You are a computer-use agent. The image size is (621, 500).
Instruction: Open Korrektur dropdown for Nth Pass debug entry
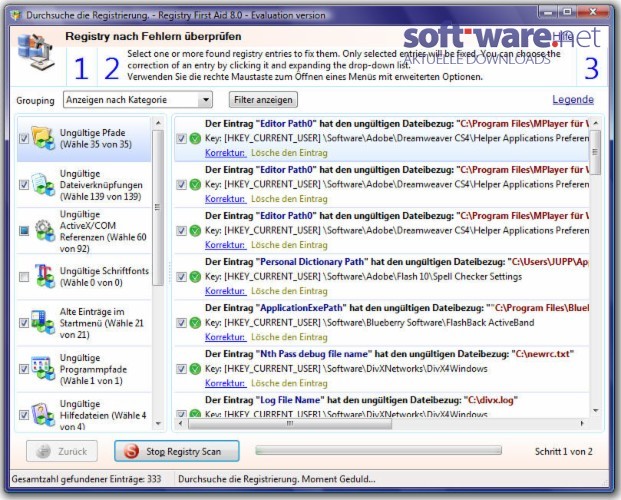pyautogui.click(x=225, y=384)
